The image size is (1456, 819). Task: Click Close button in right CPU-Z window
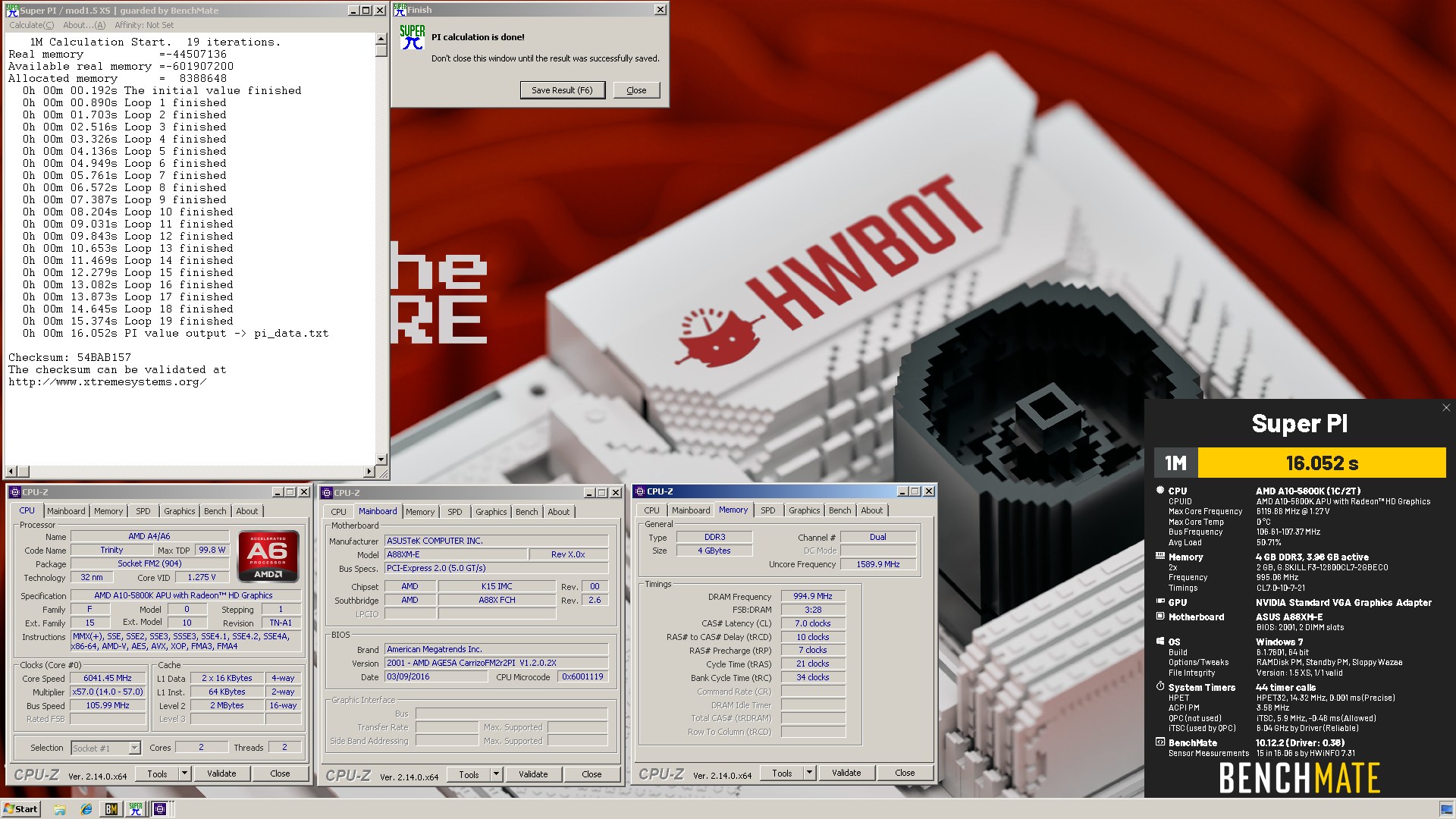905,773
